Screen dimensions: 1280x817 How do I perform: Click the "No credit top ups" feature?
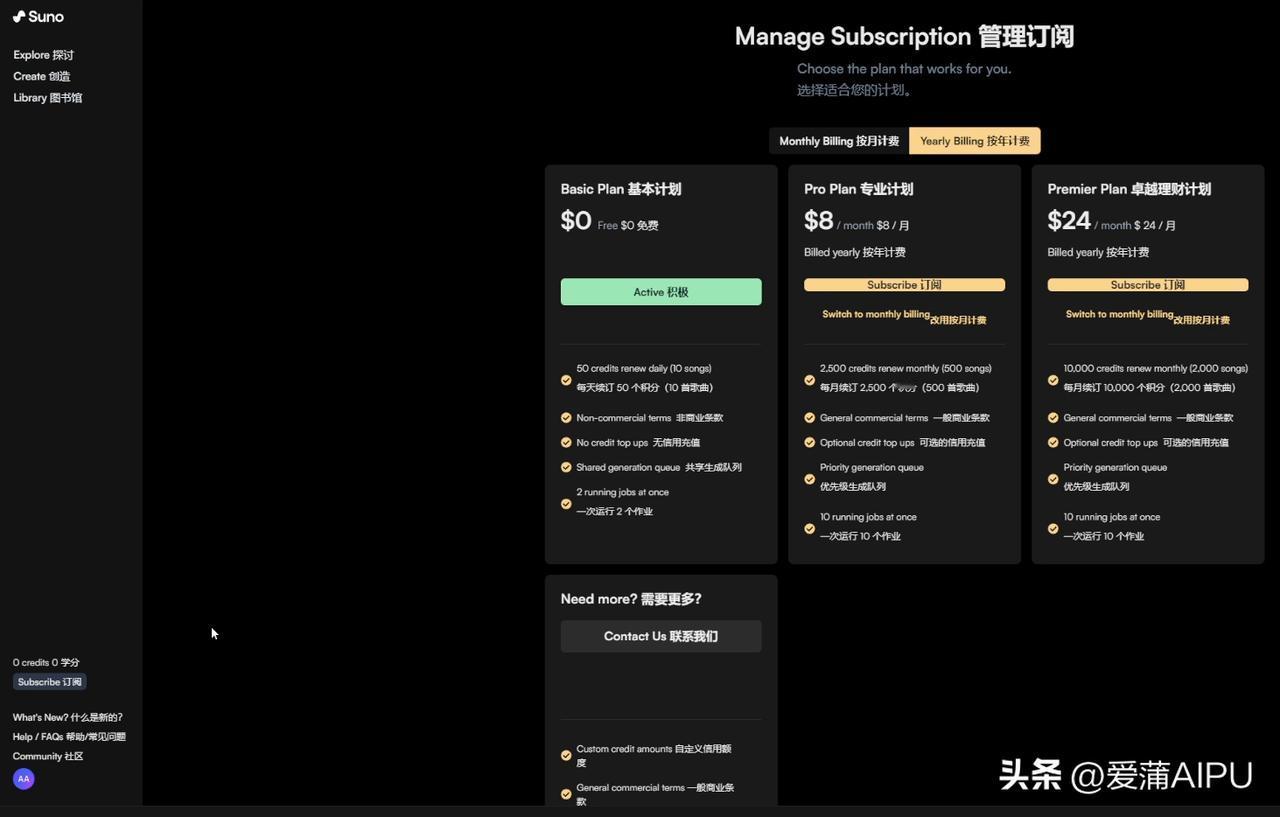[638, 443]
